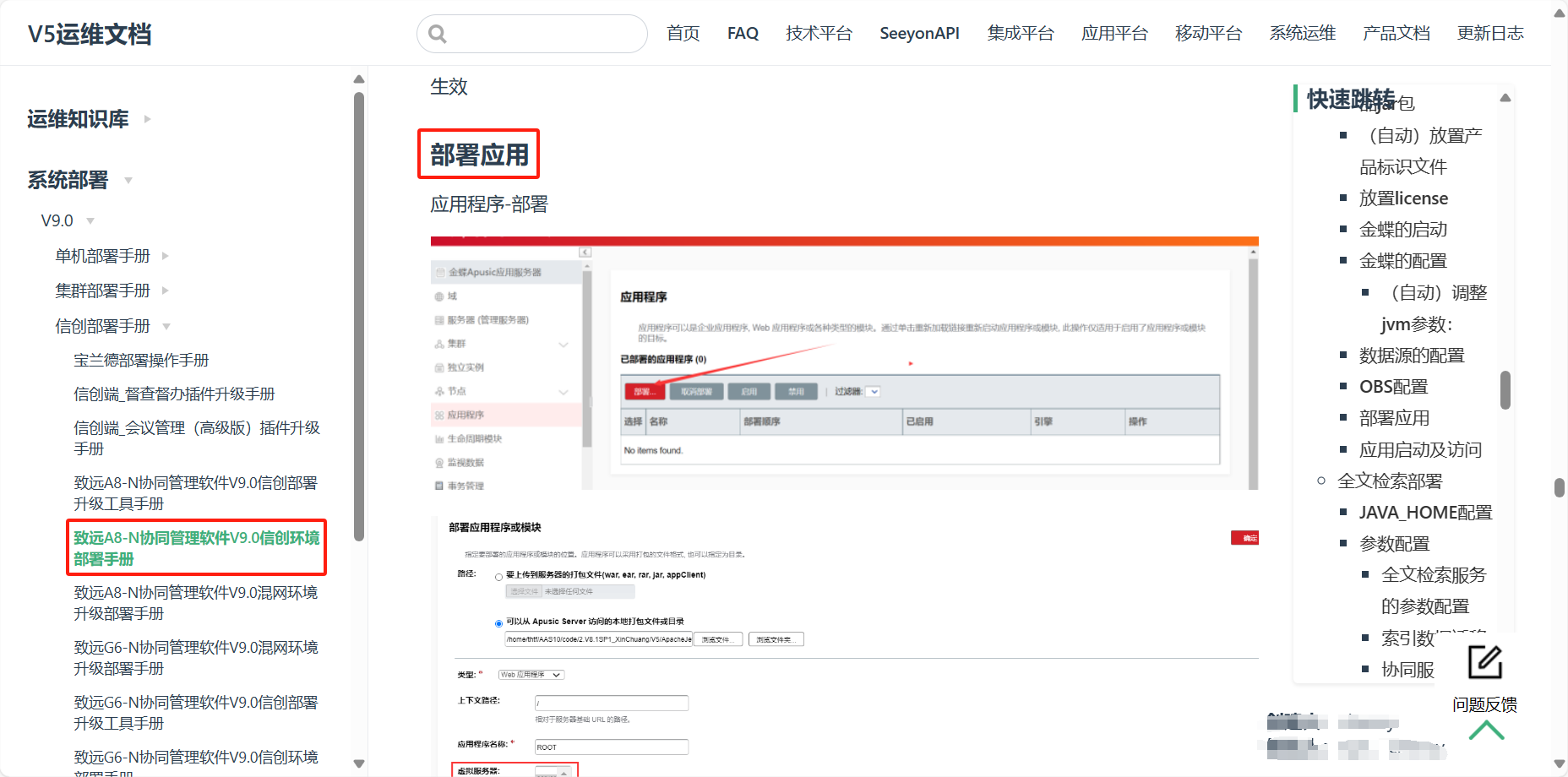Click the left sidebar scroll-up arrow
Viewport: 1568px width, 777px height.
[x=359, y=79]
